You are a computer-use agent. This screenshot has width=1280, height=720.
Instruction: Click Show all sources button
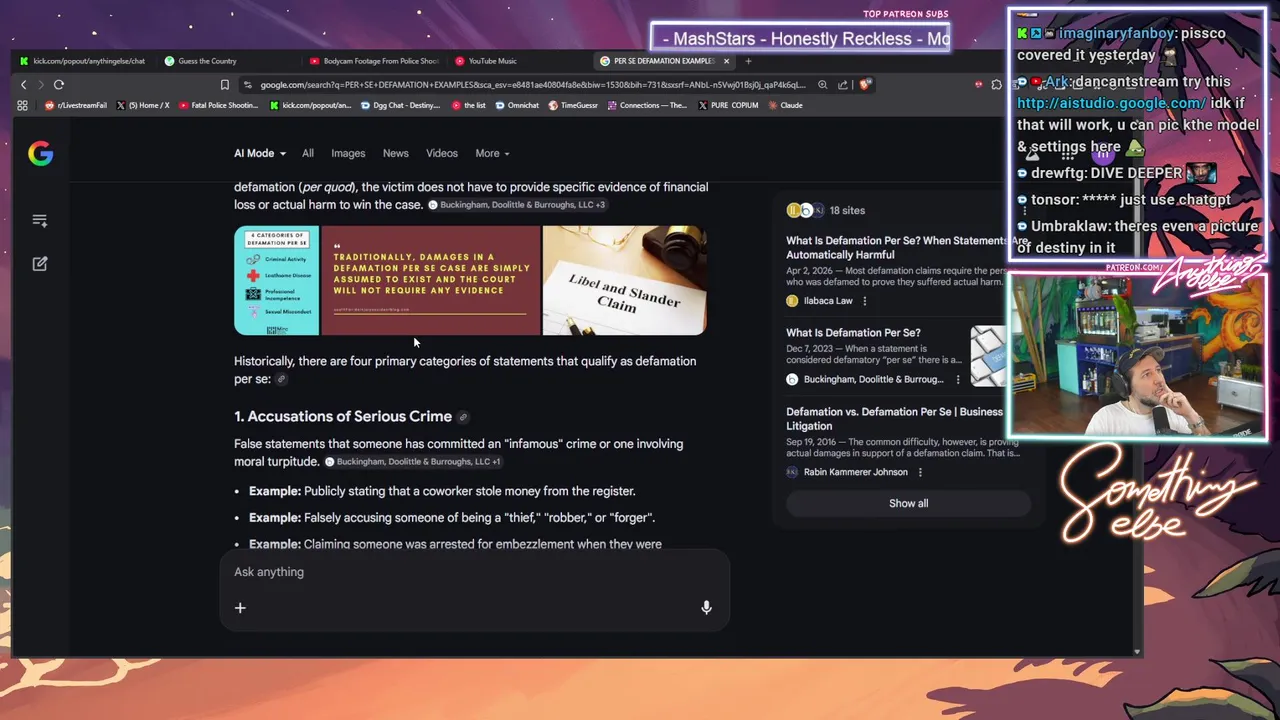pos(908,503)
